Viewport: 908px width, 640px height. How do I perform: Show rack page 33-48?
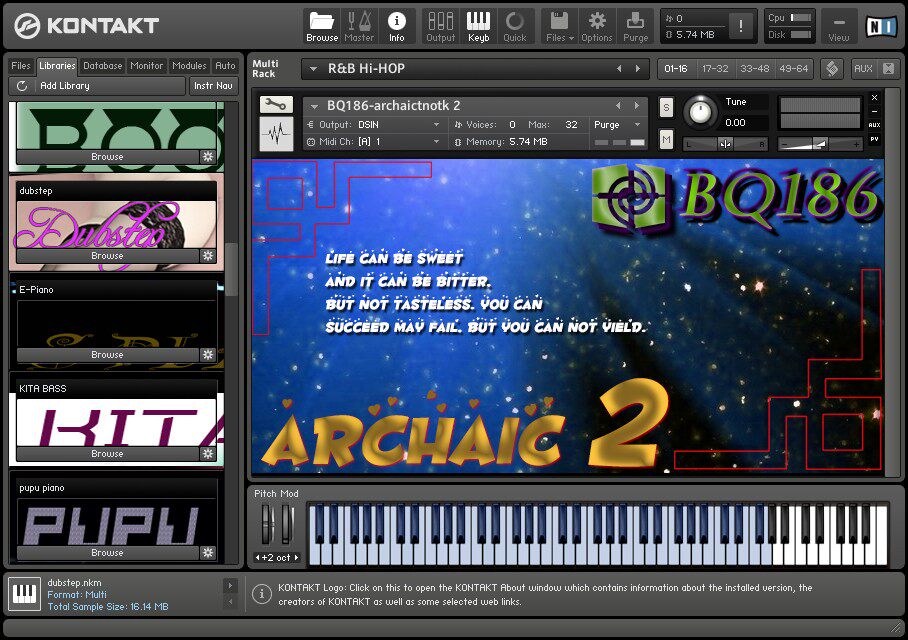pyautogui.click(x=755, y=68)
